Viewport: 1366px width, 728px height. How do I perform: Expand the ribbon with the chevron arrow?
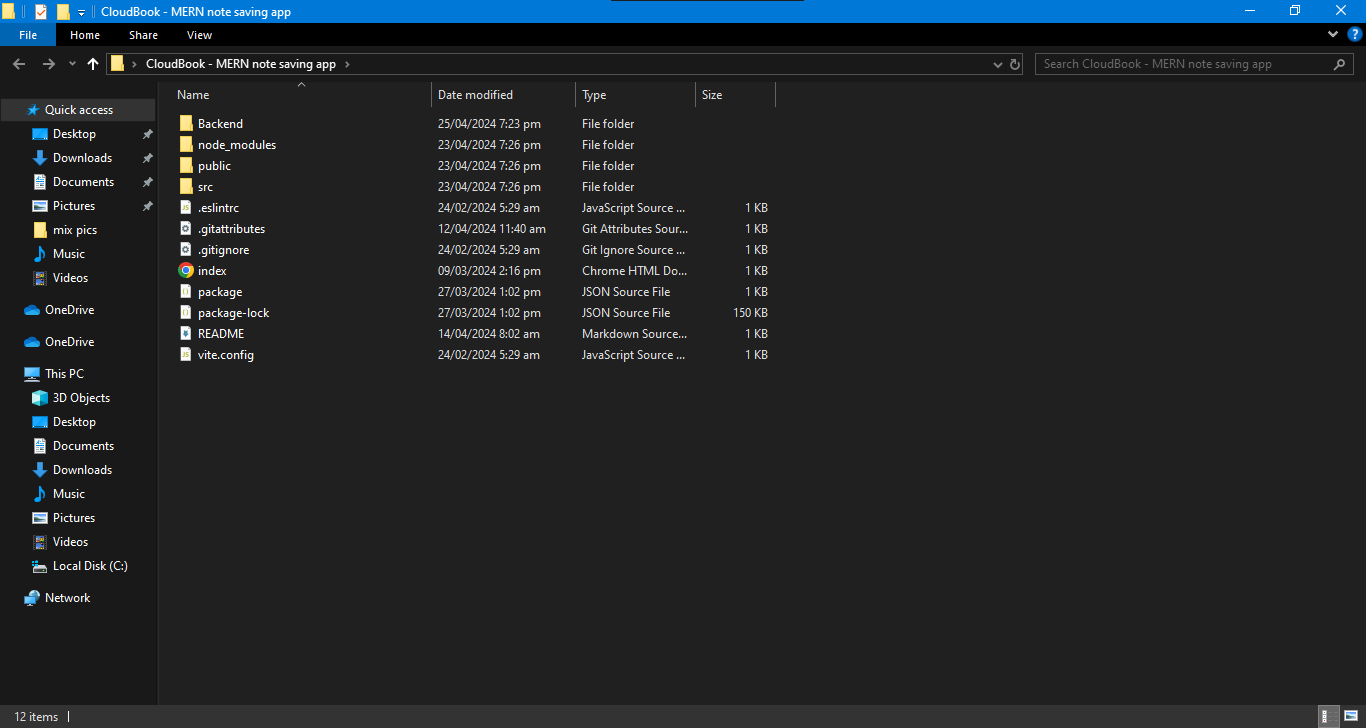1332,35
